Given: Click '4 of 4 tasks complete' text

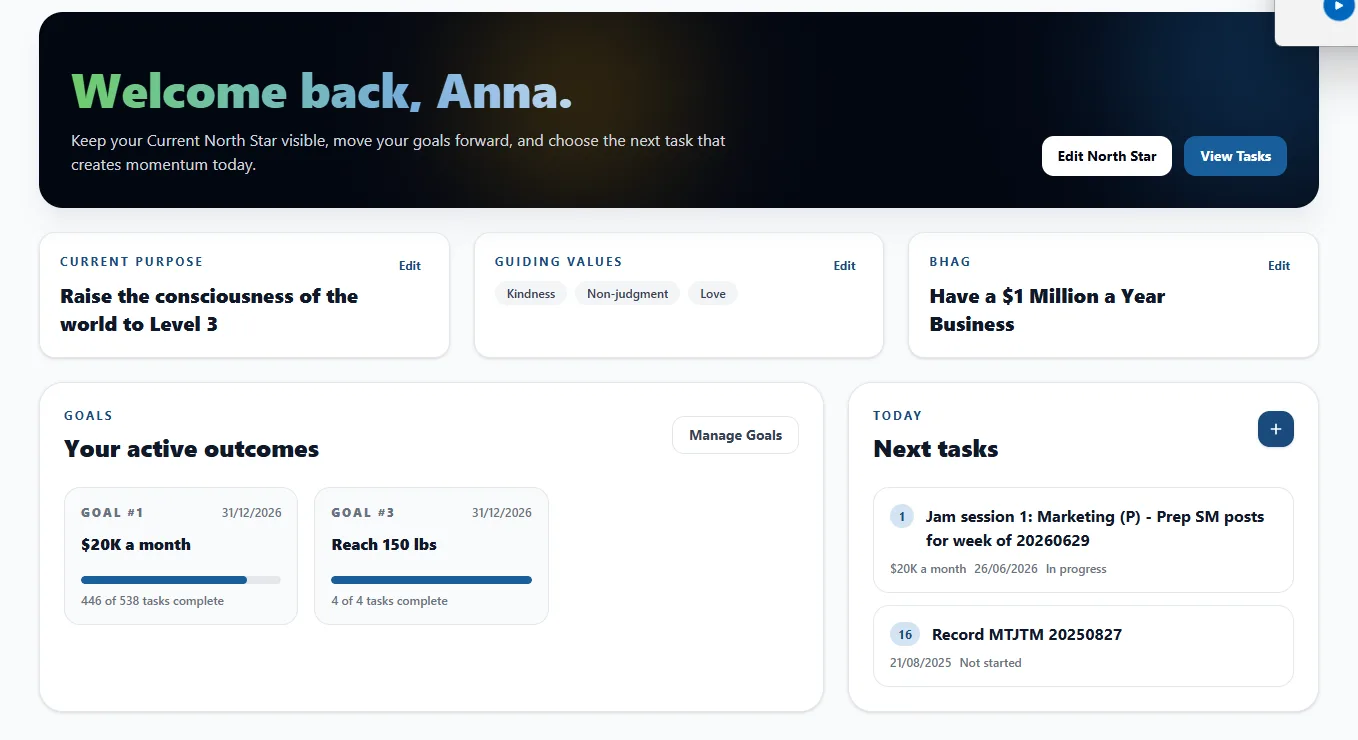Looking at the screenshot, I should tap(389, 601).
